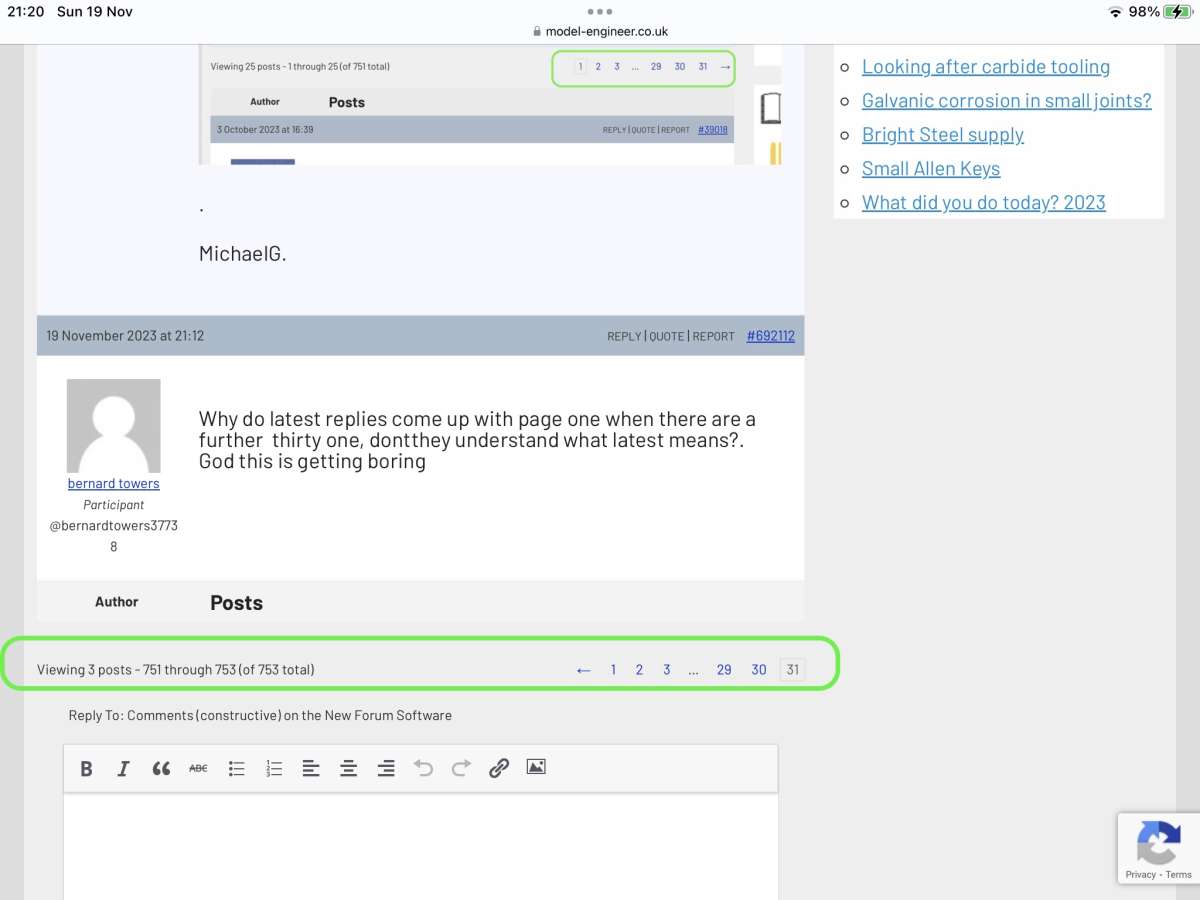The width and height of the screenshot is (1200, 900).
Task: Insert a bulleted list
Action: point(236,768)
